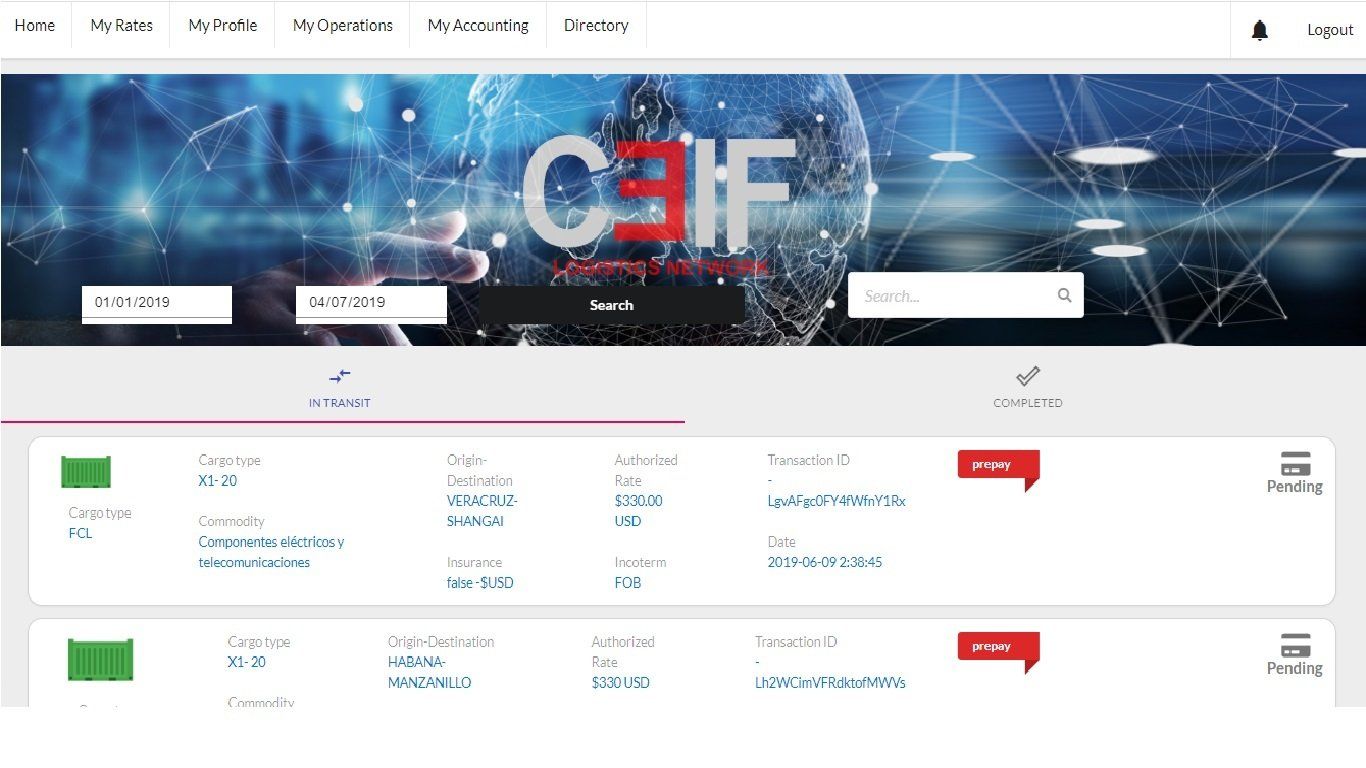Click the FOB incoterm value
The width and height of the screenshot is (1366, 768).
click(x=628, y=583)
